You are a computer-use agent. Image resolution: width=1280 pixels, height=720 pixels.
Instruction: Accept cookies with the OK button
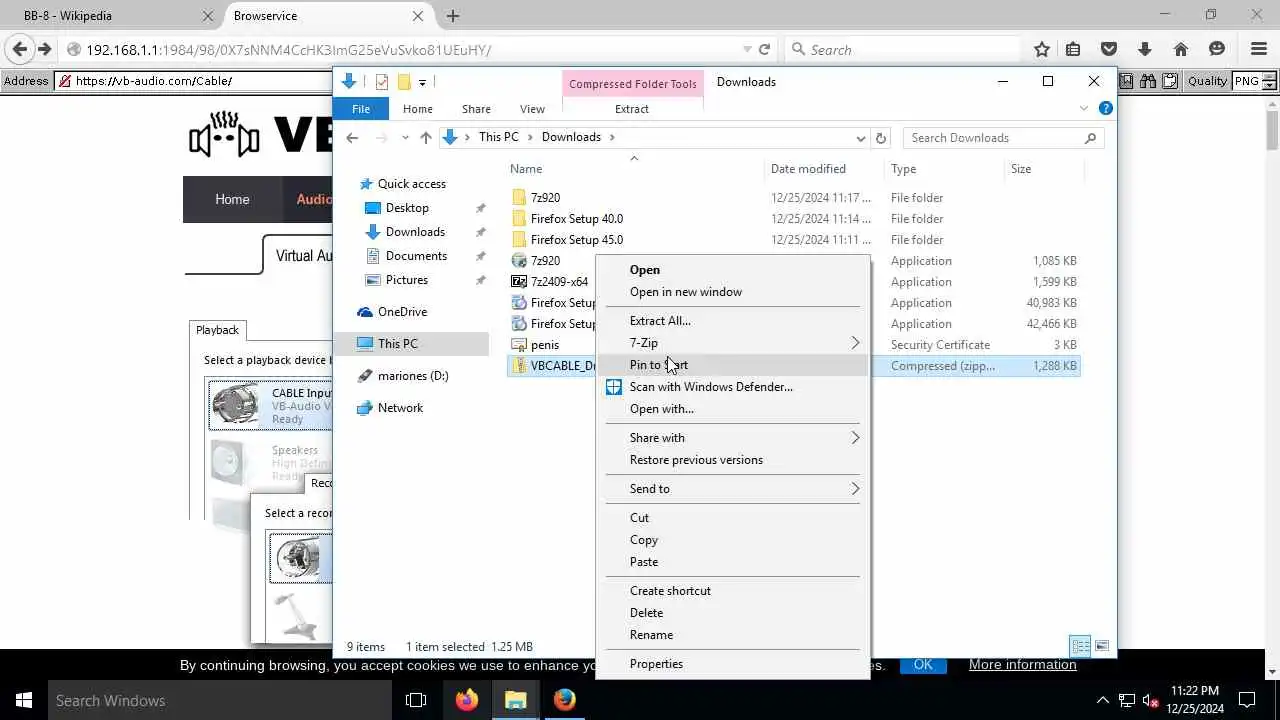(923, 665)
